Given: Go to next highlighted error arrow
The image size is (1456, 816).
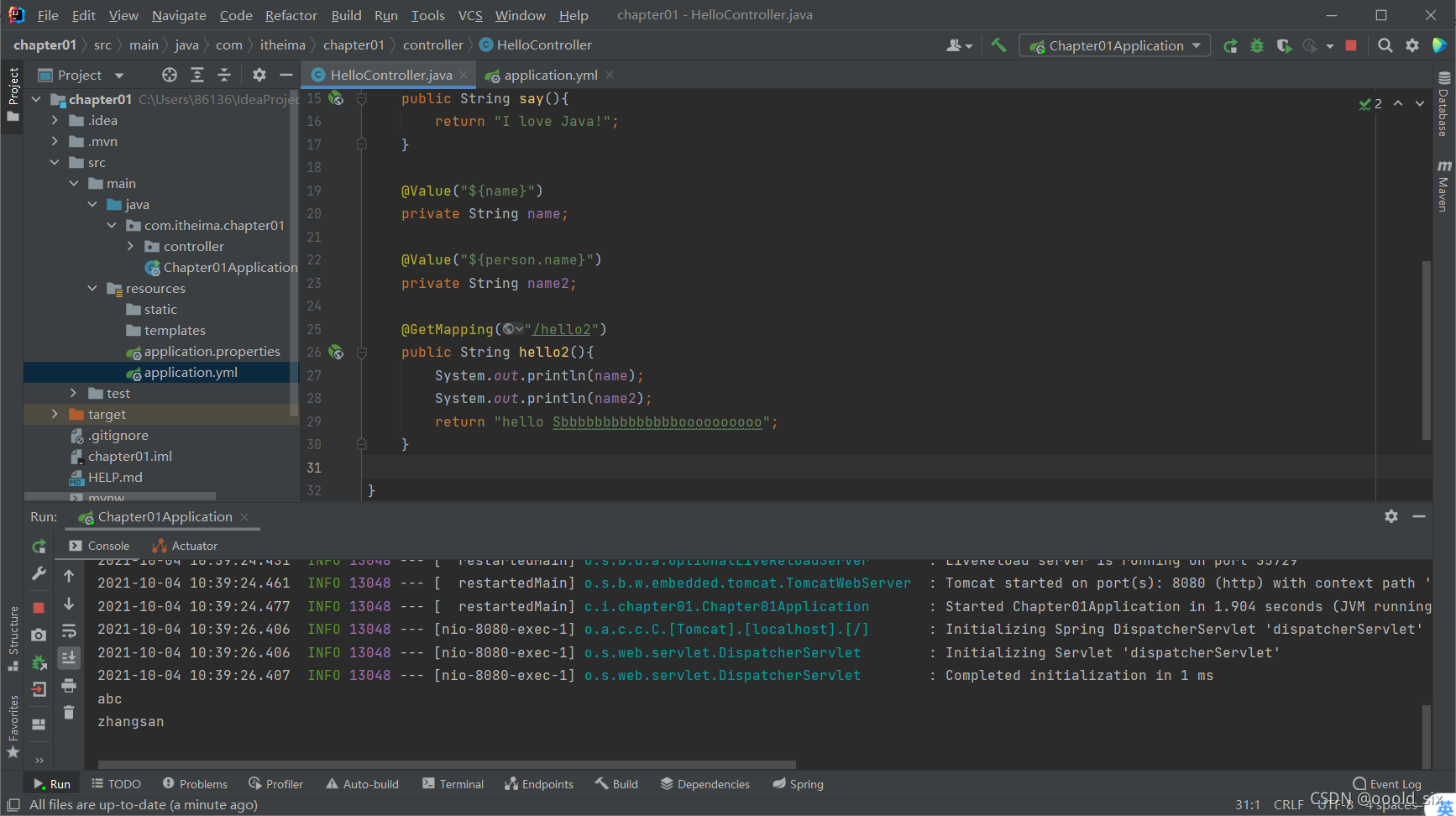Looking at the screenshot, I should 1420,103.
